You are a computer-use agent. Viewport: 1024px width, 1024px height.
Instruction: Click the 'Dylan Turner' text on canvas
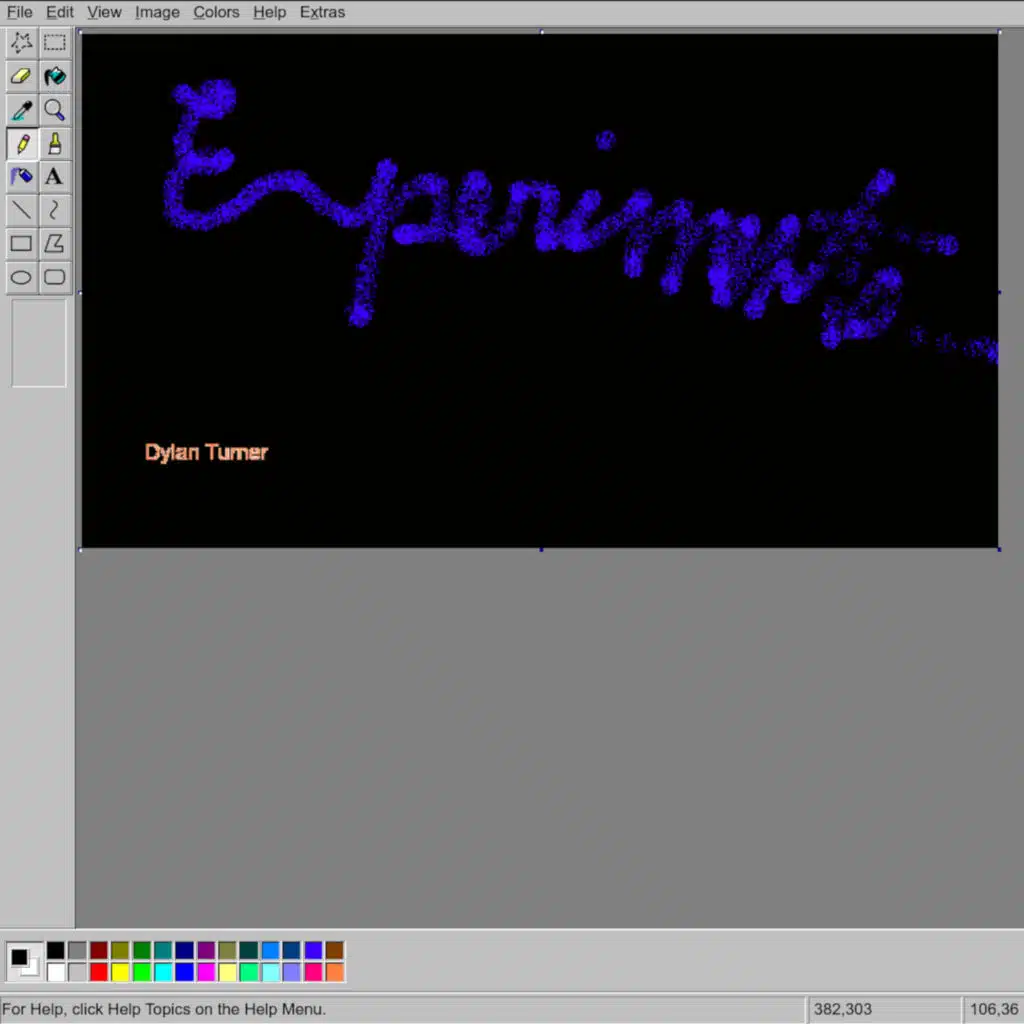[206, 453]
